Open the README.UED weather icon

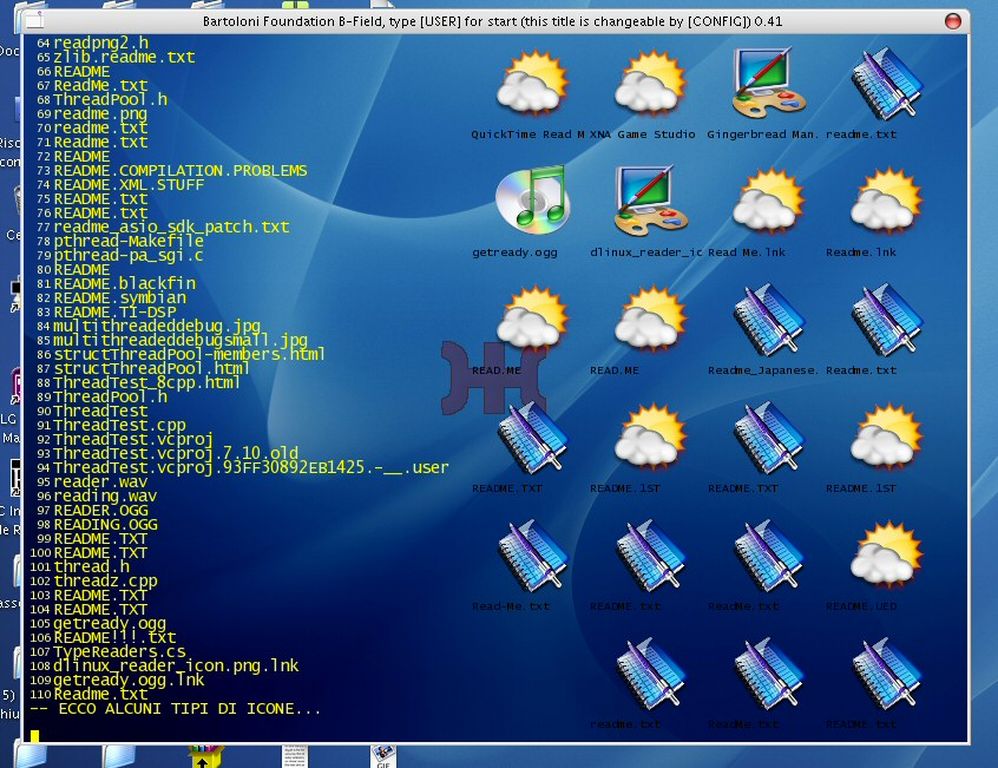point(886,556)
